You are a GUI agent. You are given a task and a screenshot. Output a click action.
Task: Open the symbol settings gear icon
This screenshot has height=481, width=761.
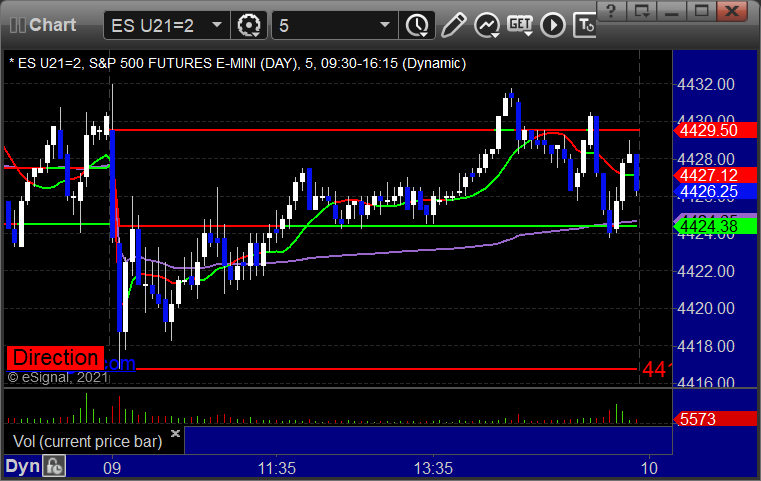tap(248, 25)
